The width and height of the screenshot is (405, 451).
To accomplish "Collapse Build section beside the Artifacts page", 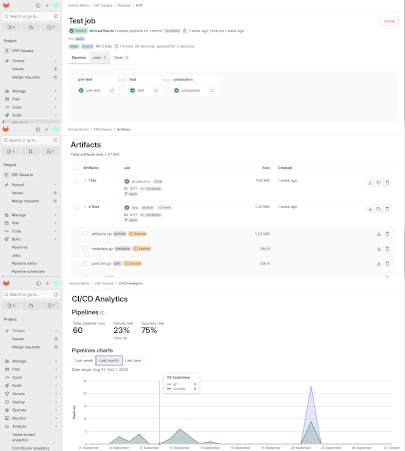I will [31, 239].
